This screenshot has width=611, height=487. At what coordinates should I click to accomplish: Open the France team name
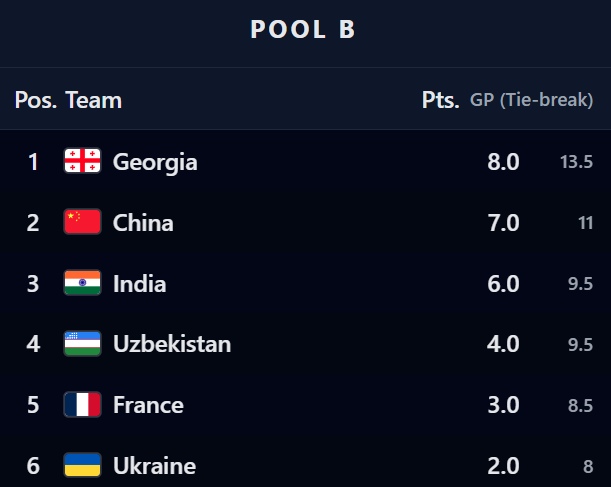(148, 405)
